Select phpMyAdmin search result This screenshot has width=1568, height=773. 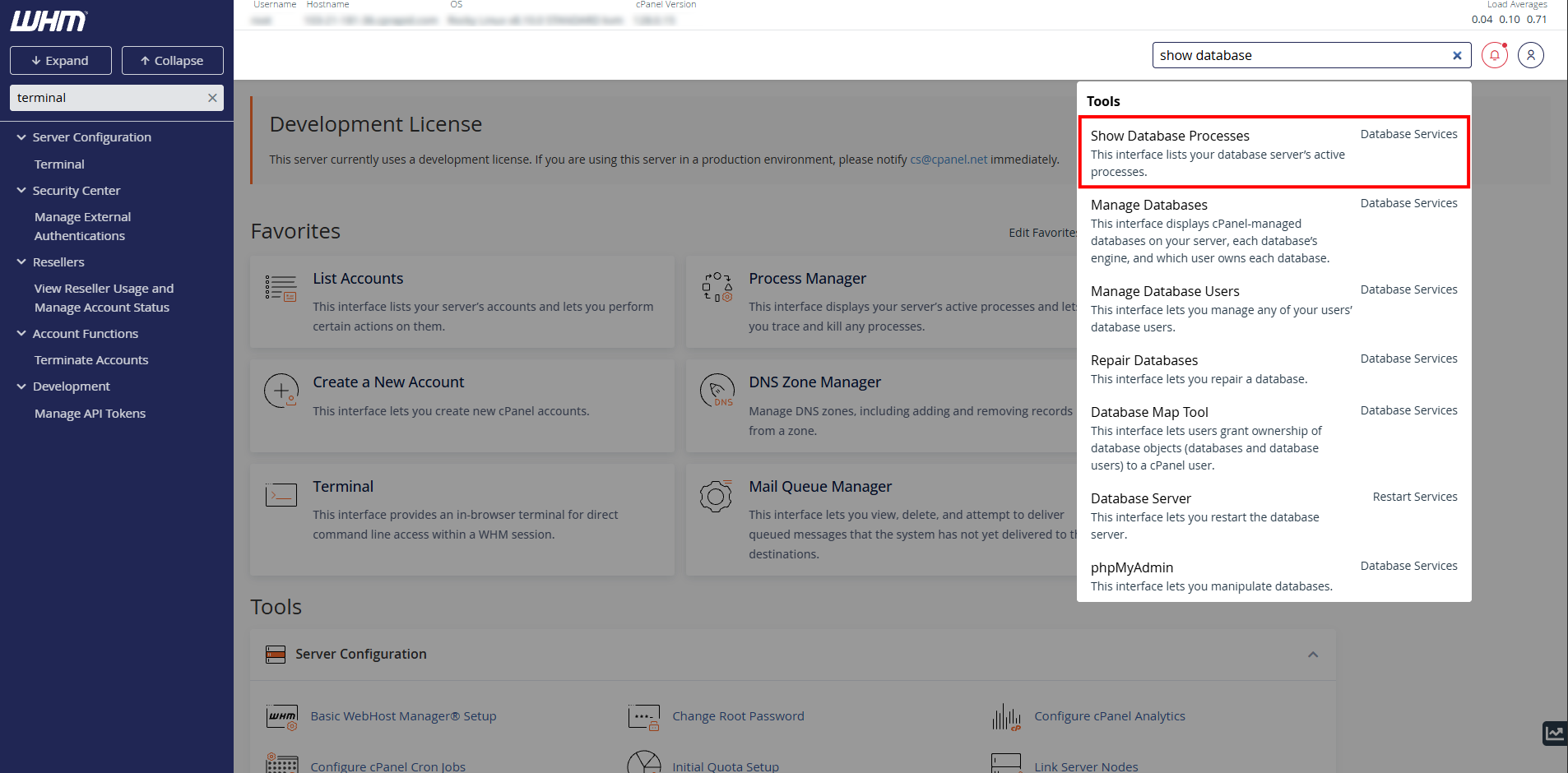[x=1273, y=576]
